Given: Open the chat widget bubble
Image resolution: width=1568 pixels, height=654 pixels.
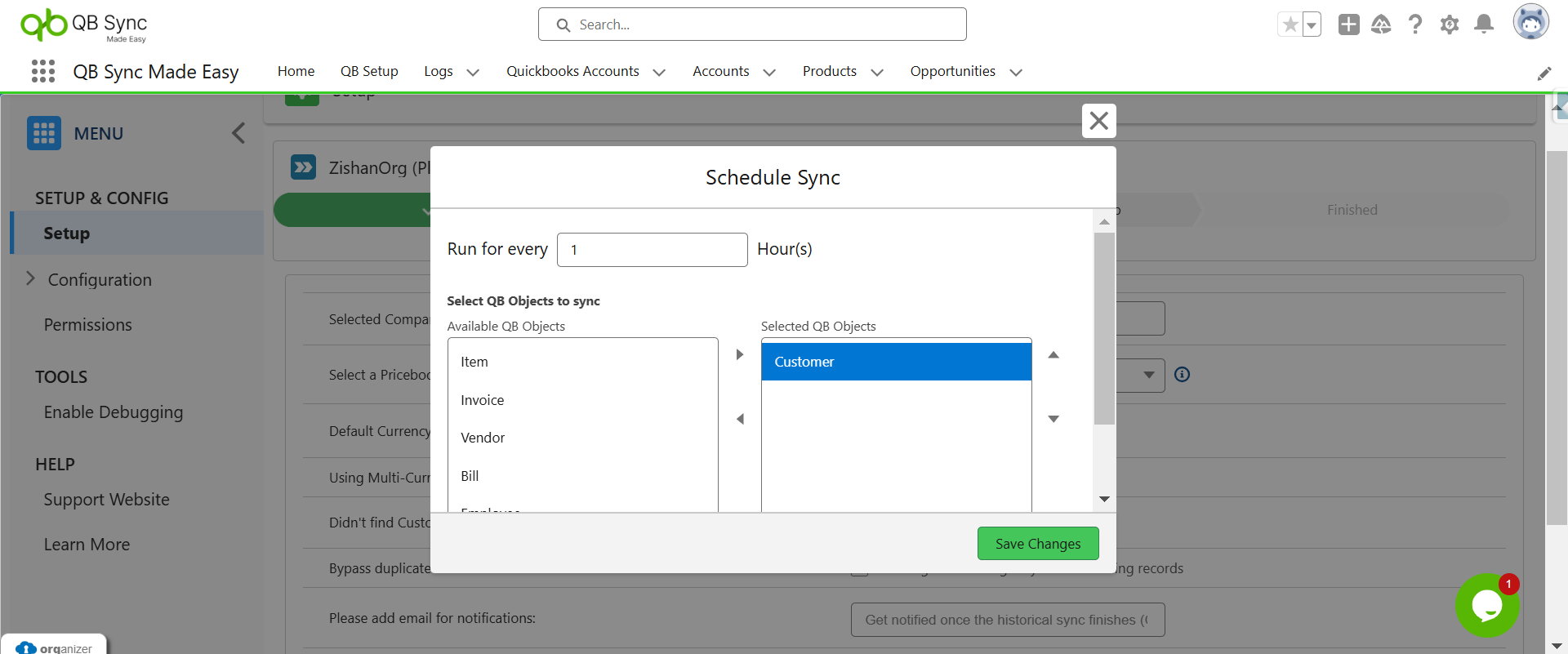Looking at the screenshot, I should click(x=1486, y=605).
